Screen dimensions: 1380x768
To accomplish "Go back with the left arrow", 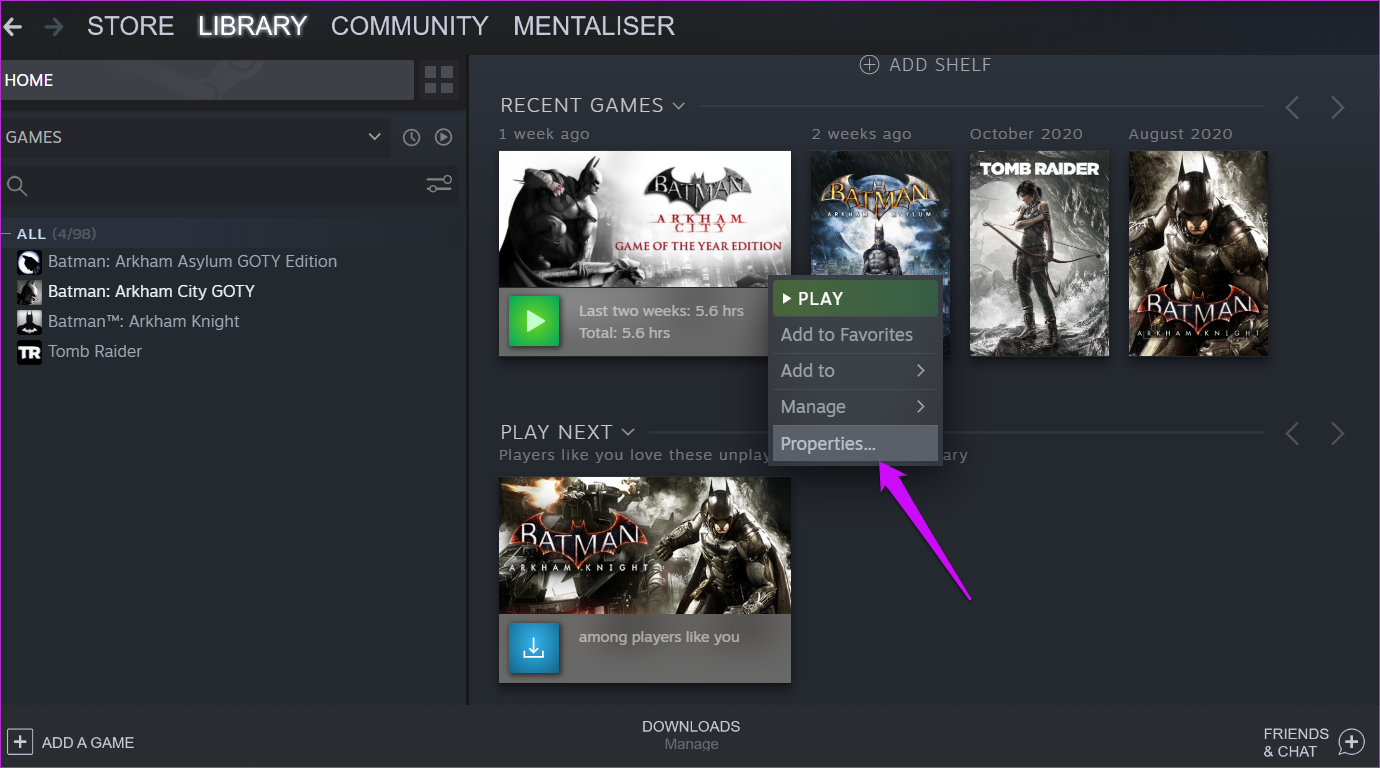I will pyautogui.click(x=12, y=26).
